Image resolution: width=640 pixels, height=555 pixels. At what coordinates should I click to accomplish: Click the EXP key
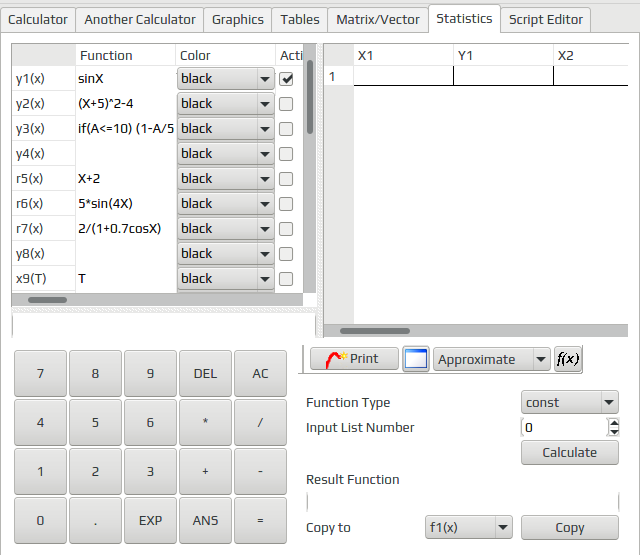150,520
